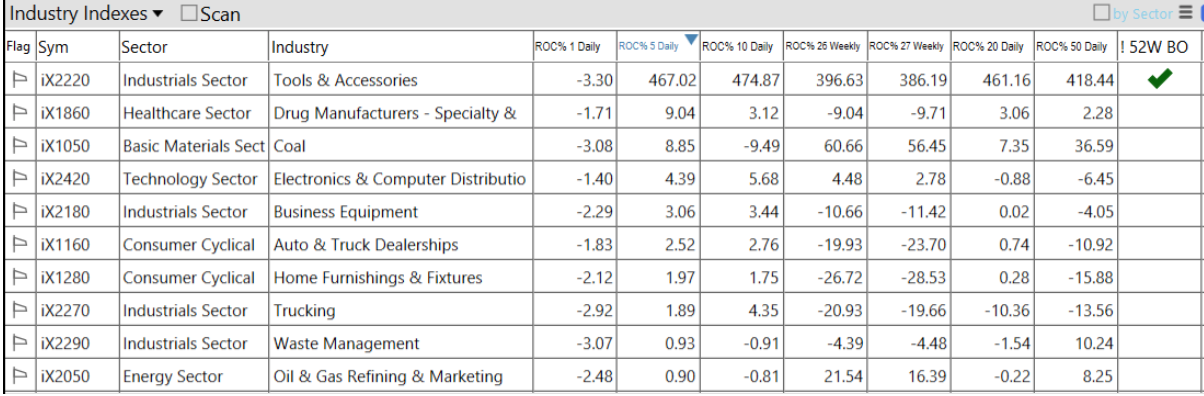
Task: Flag the iX2180 Business Equipment row
Action: click(19, 212)
